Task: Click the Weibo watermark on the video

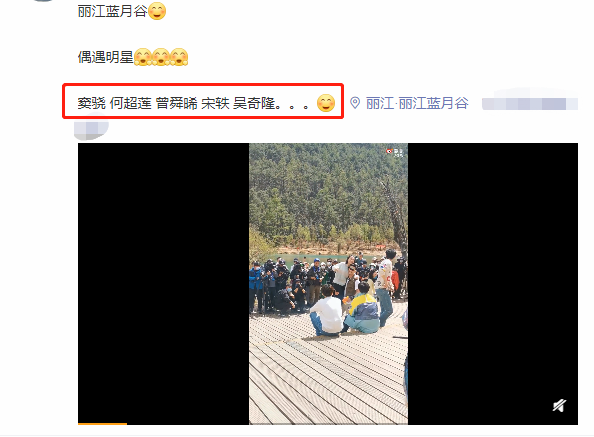Action: 395,152
